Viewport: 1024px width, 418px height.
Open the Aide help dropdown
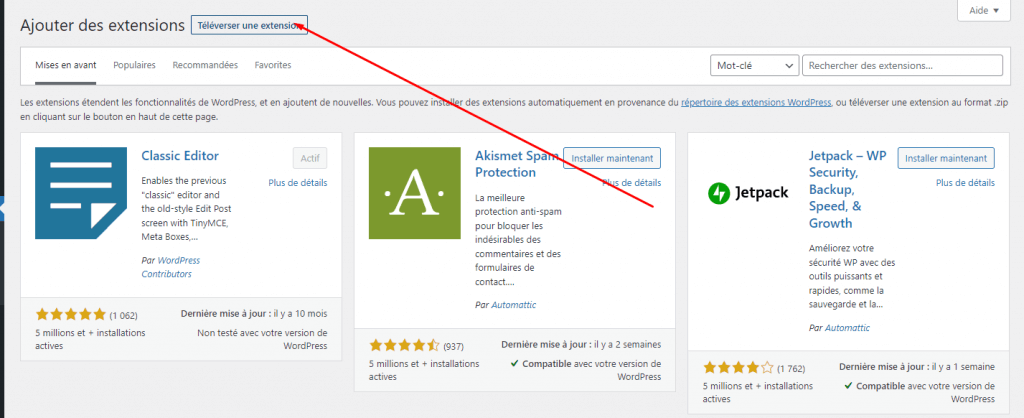pyautogui.click(x=984, y=10)
